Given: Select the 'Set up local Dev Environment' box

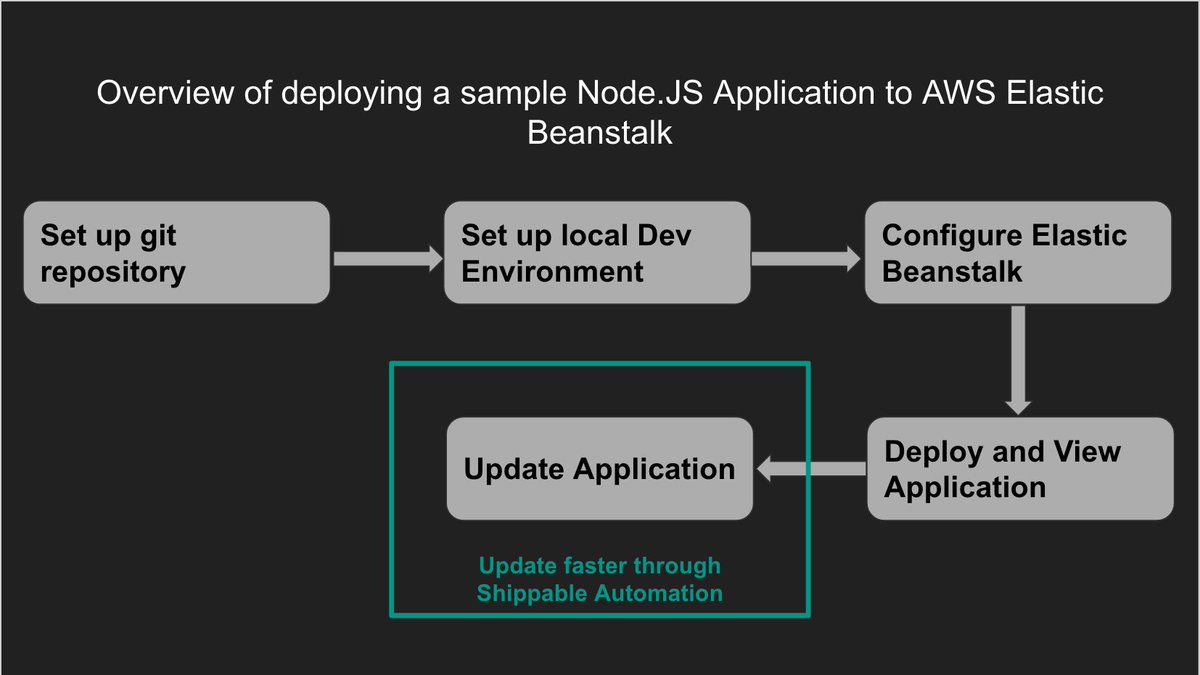Looking at the screenshot, I should tap(597, 253).
